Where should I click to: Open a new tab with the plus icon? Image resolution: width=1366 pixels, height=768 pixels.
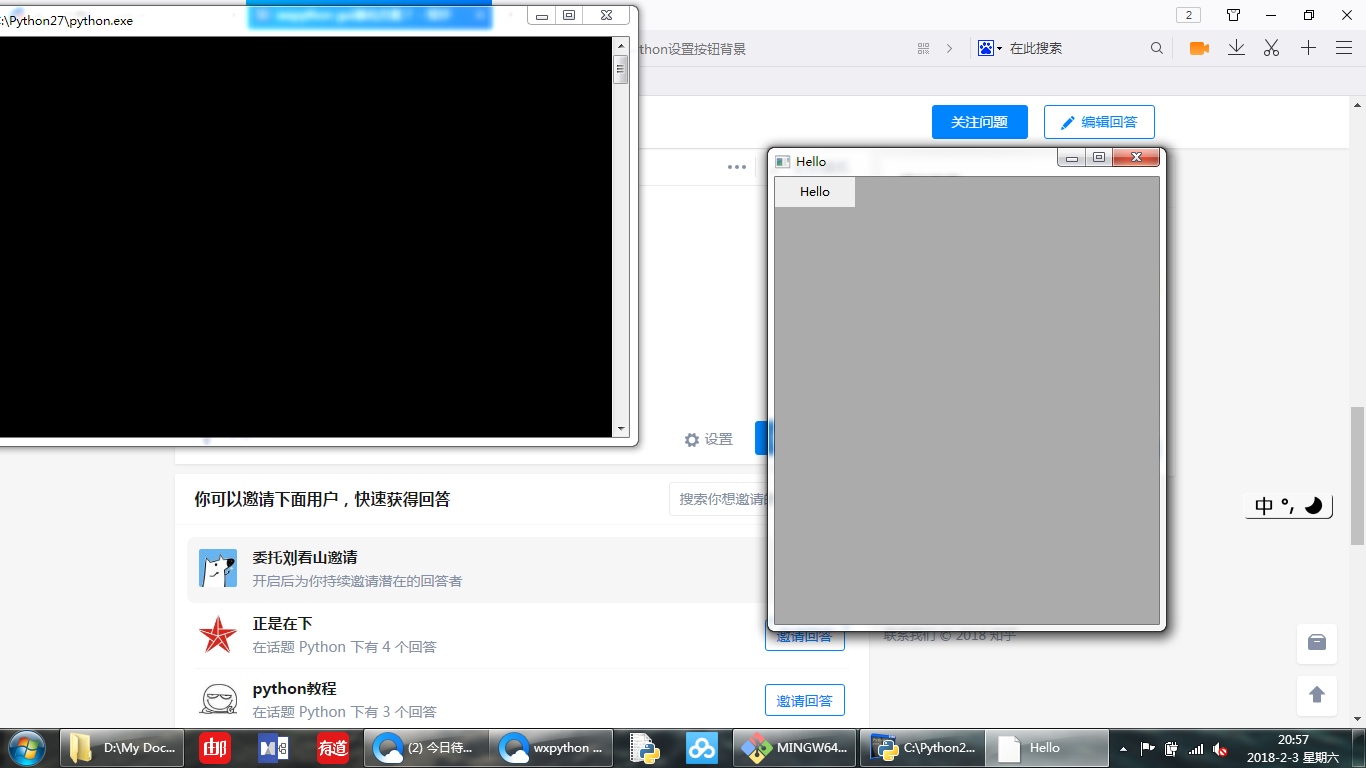1308,47
